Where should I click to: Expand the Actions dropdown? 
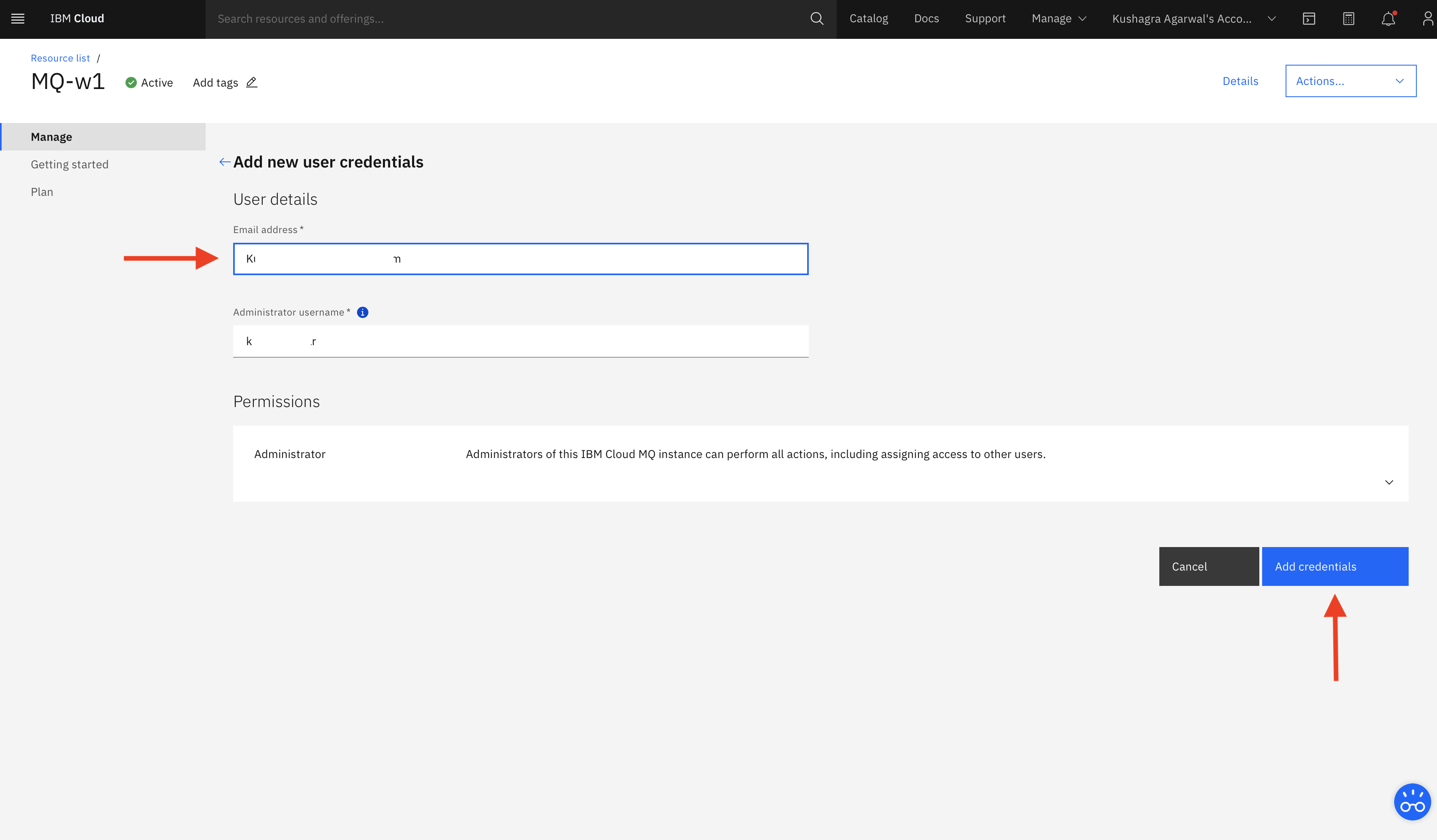click(x=1350, y=81)
